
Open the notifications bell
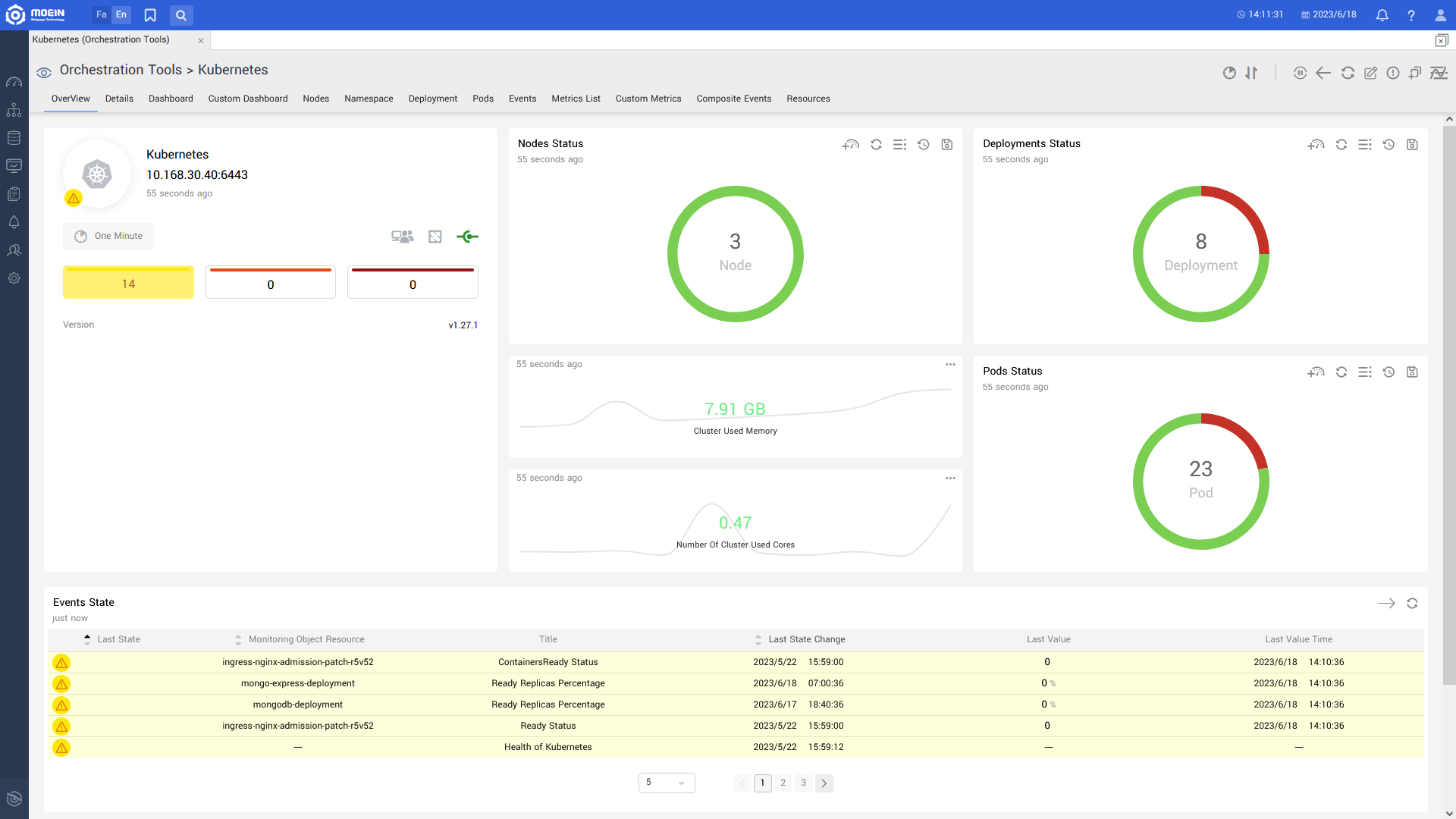click(1382, 15)
